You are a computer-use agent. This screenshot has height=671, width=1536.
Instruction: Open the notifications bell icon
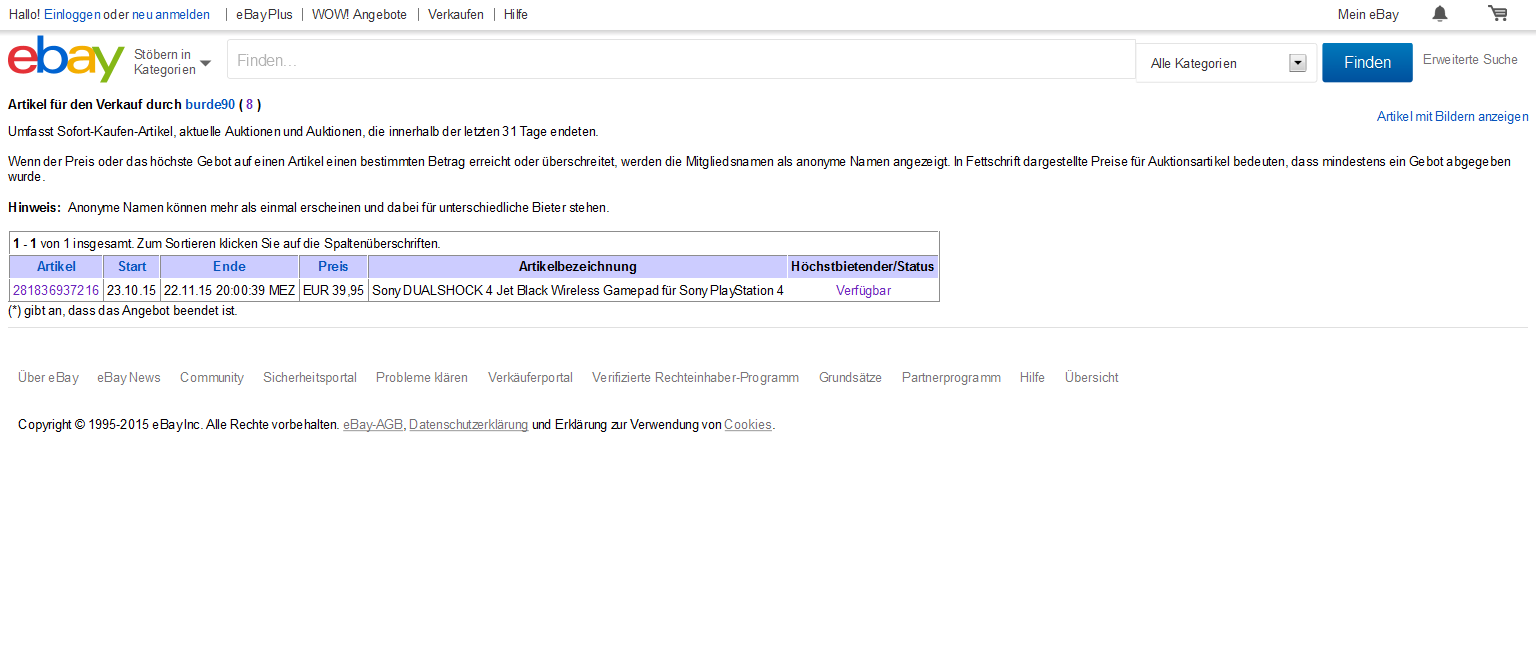[x=1439, y=14]
